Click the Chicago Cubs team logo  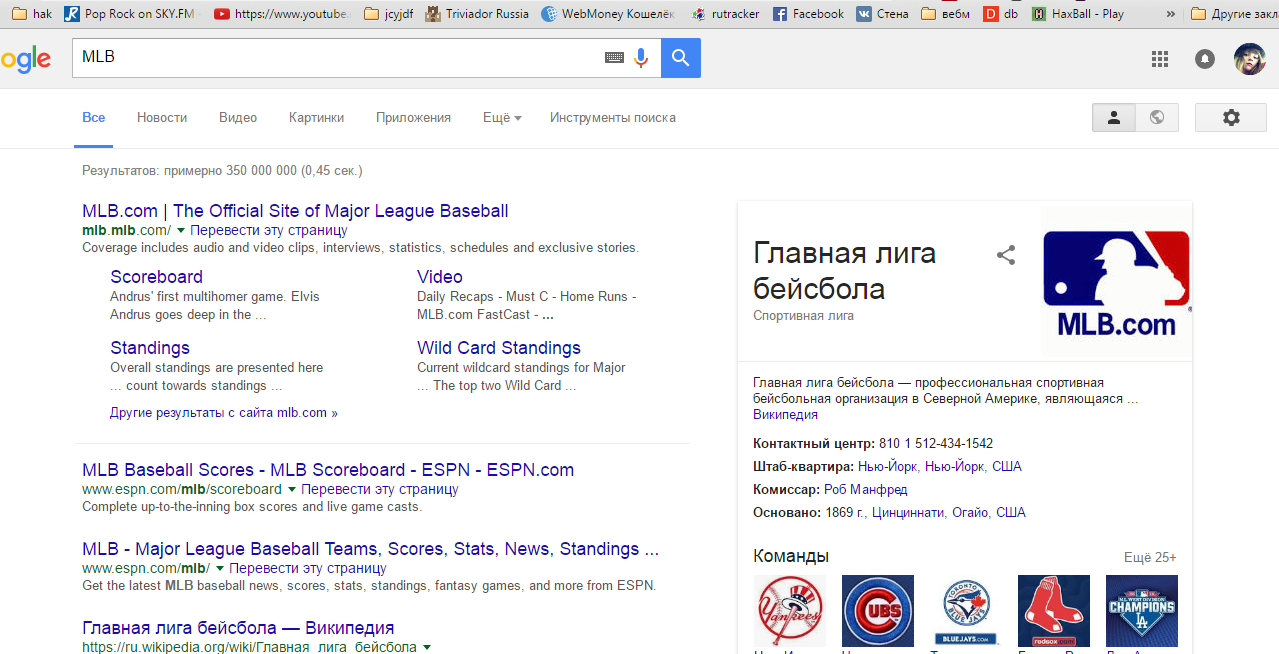(x=878, y=610)
